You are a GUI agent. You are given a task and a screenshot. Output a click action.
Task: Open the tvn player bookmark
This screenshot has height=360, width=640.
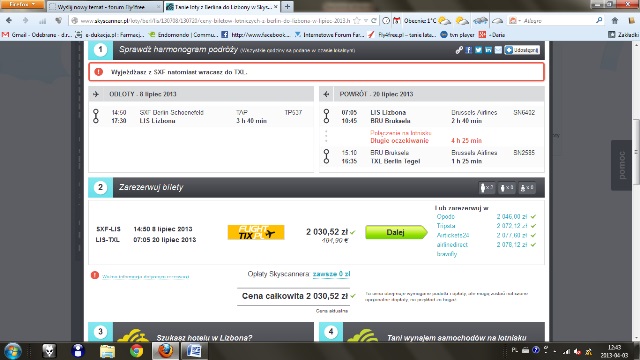click(457, 35)
